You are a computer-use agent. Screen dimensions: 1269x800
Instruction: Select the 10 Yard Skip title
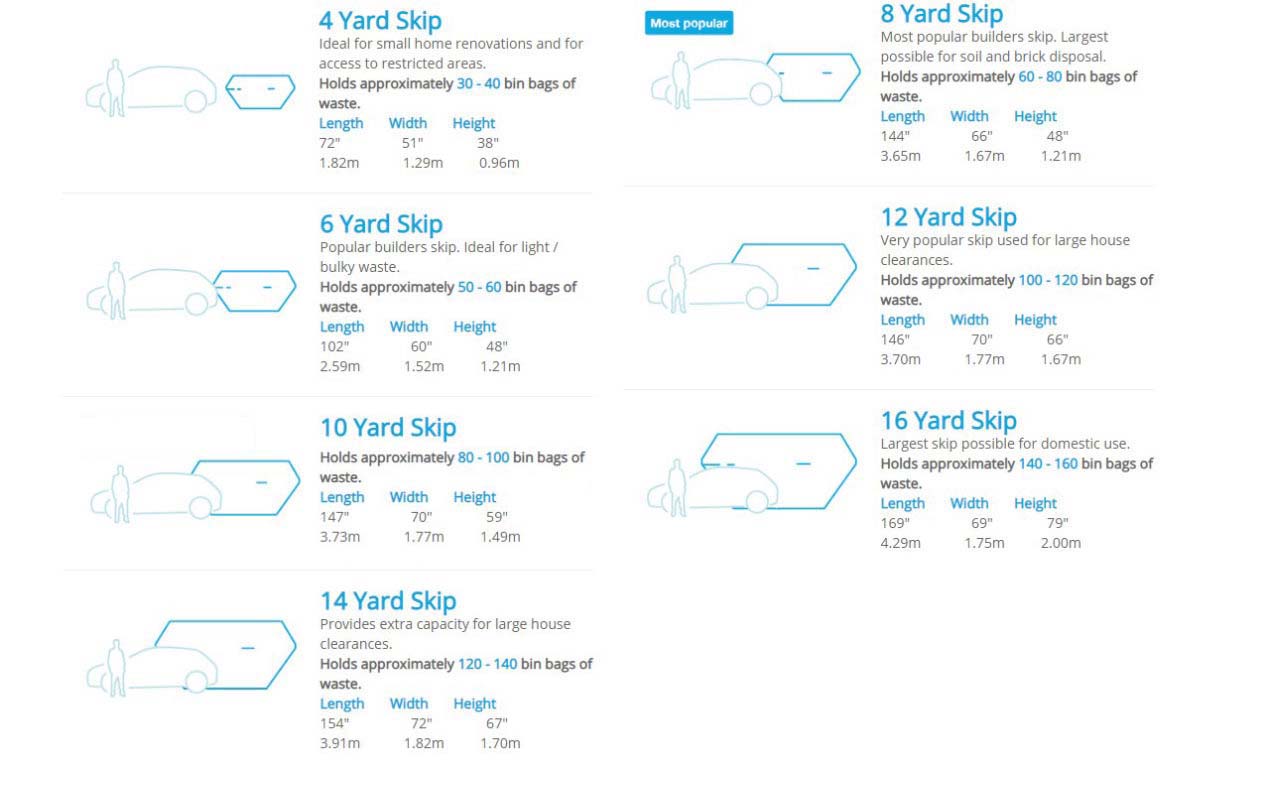(x=388, y=427)
